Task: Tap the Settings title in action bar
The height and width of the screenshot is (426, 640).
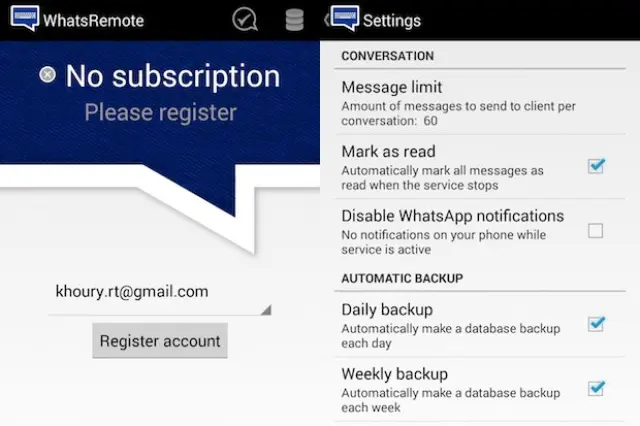Action: 392,20
